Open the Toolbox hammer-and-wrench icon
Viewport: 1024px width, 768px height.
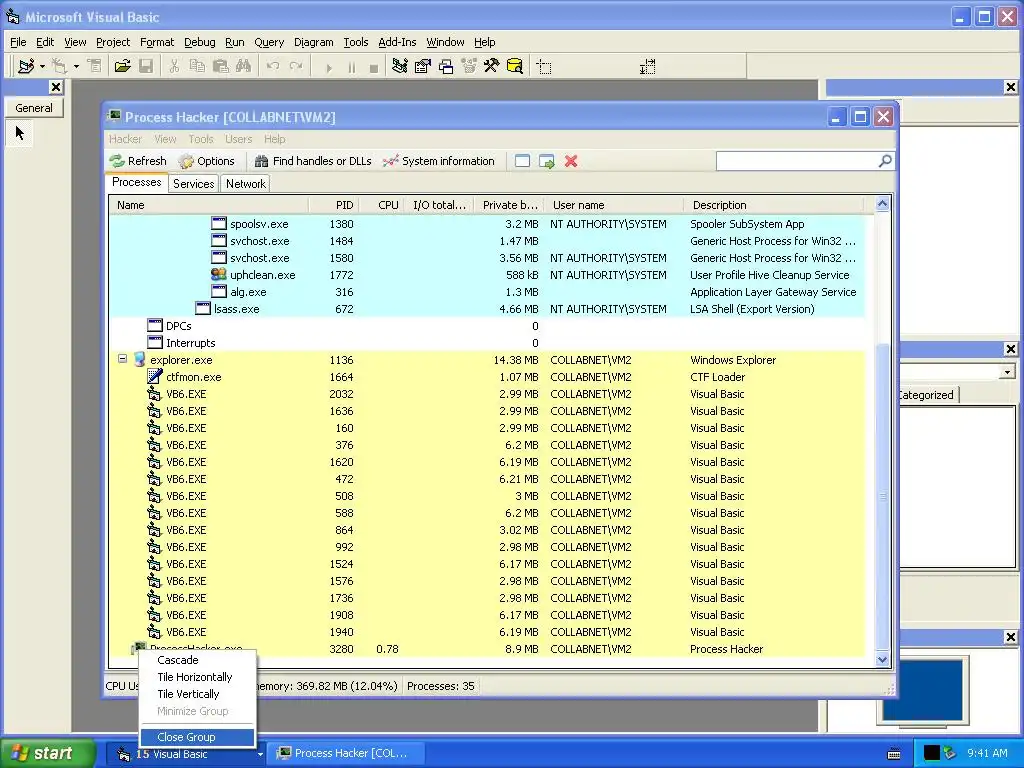tap(491, 66)
